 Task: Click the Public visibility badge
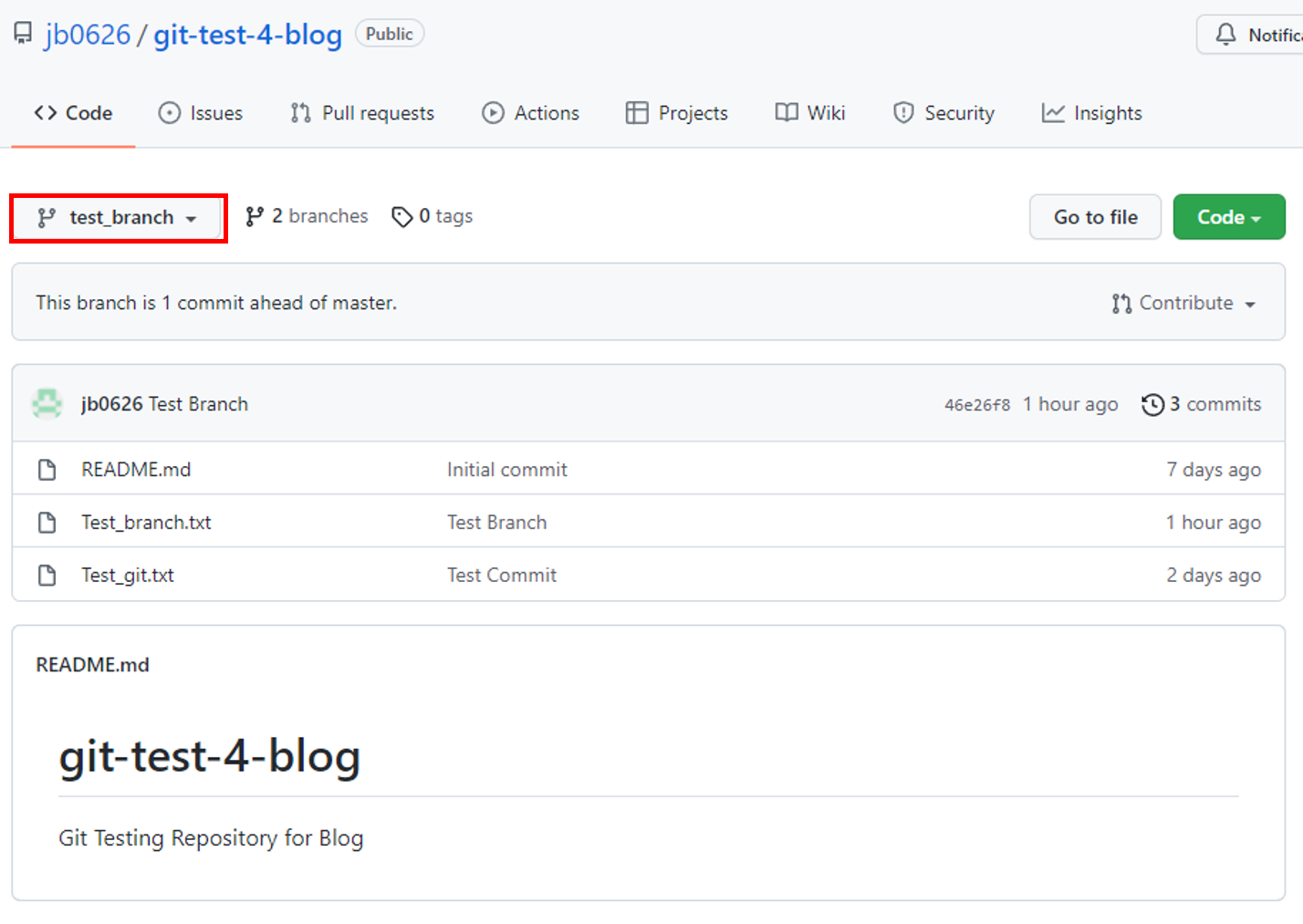(x=390, y=34)
